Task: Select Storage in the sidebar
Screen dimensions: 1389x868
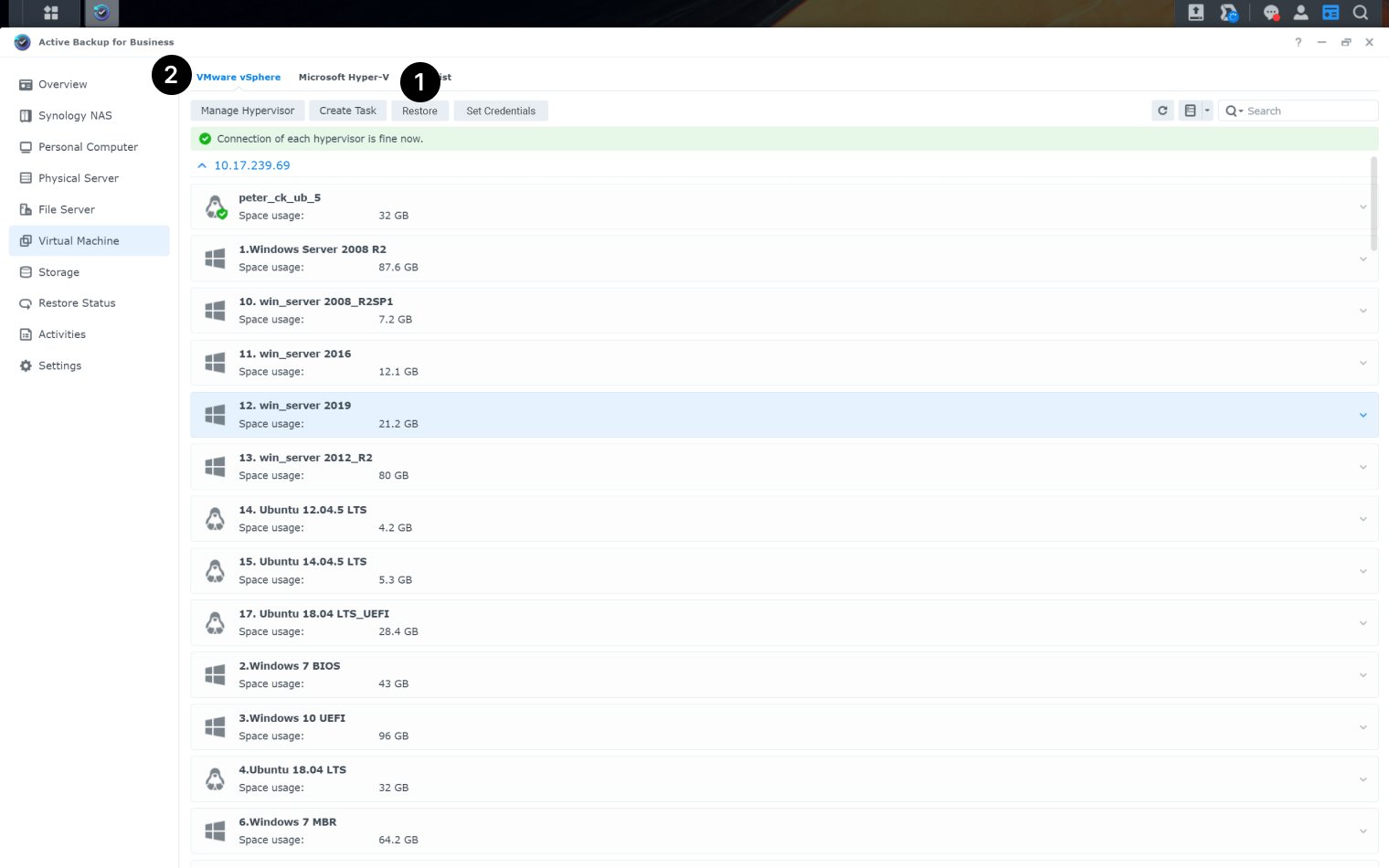Action: pyautogui.click(x=60, y=271)
